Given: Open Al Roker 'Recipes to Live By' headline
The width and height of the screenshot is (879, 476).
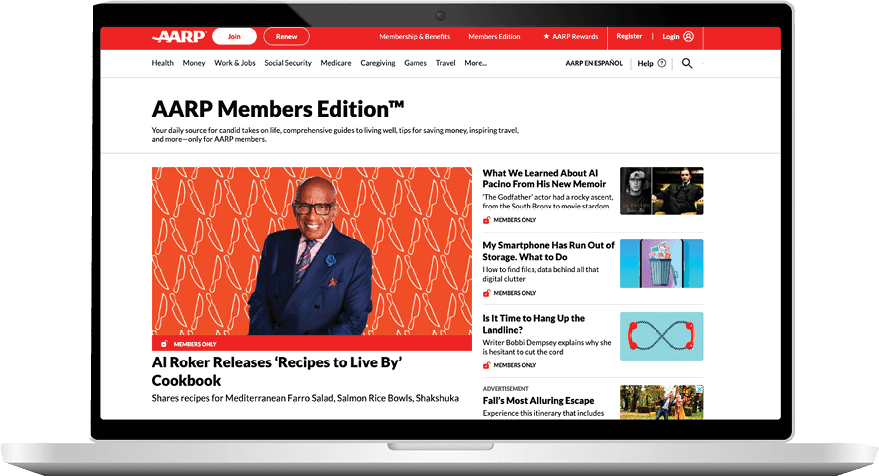Looking at the screenshot, I should pos(277,371).
